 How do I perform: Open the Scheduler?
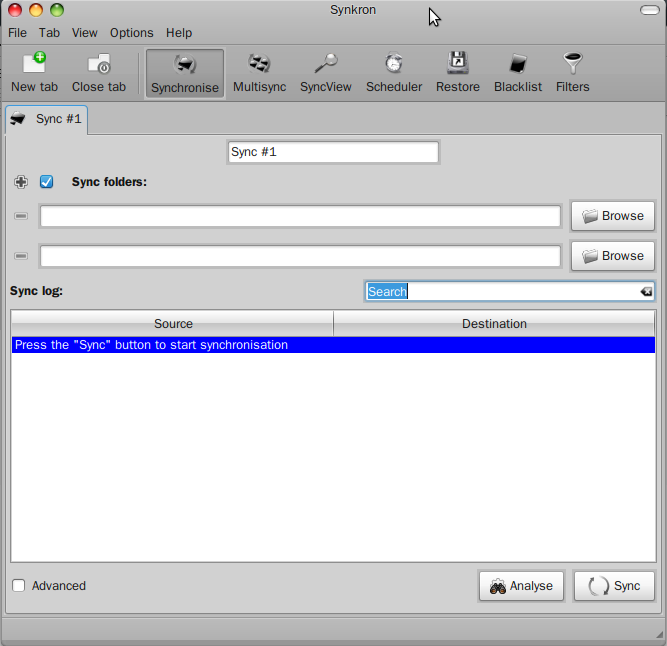[394, 73]
